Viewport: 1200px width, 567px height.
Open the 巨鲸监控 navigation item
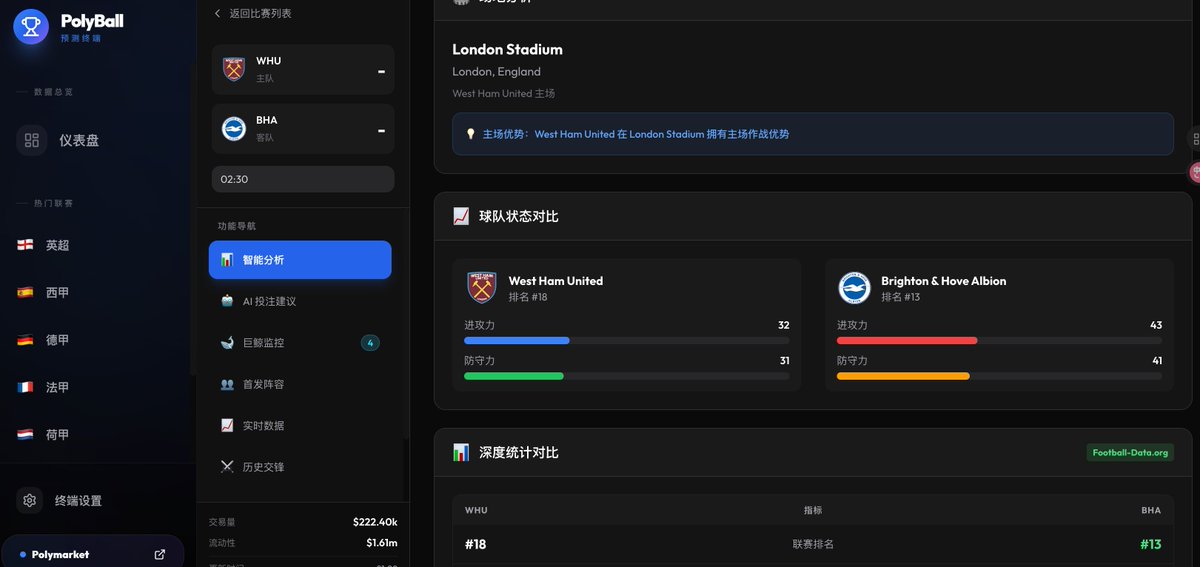[x=300, y=343]
